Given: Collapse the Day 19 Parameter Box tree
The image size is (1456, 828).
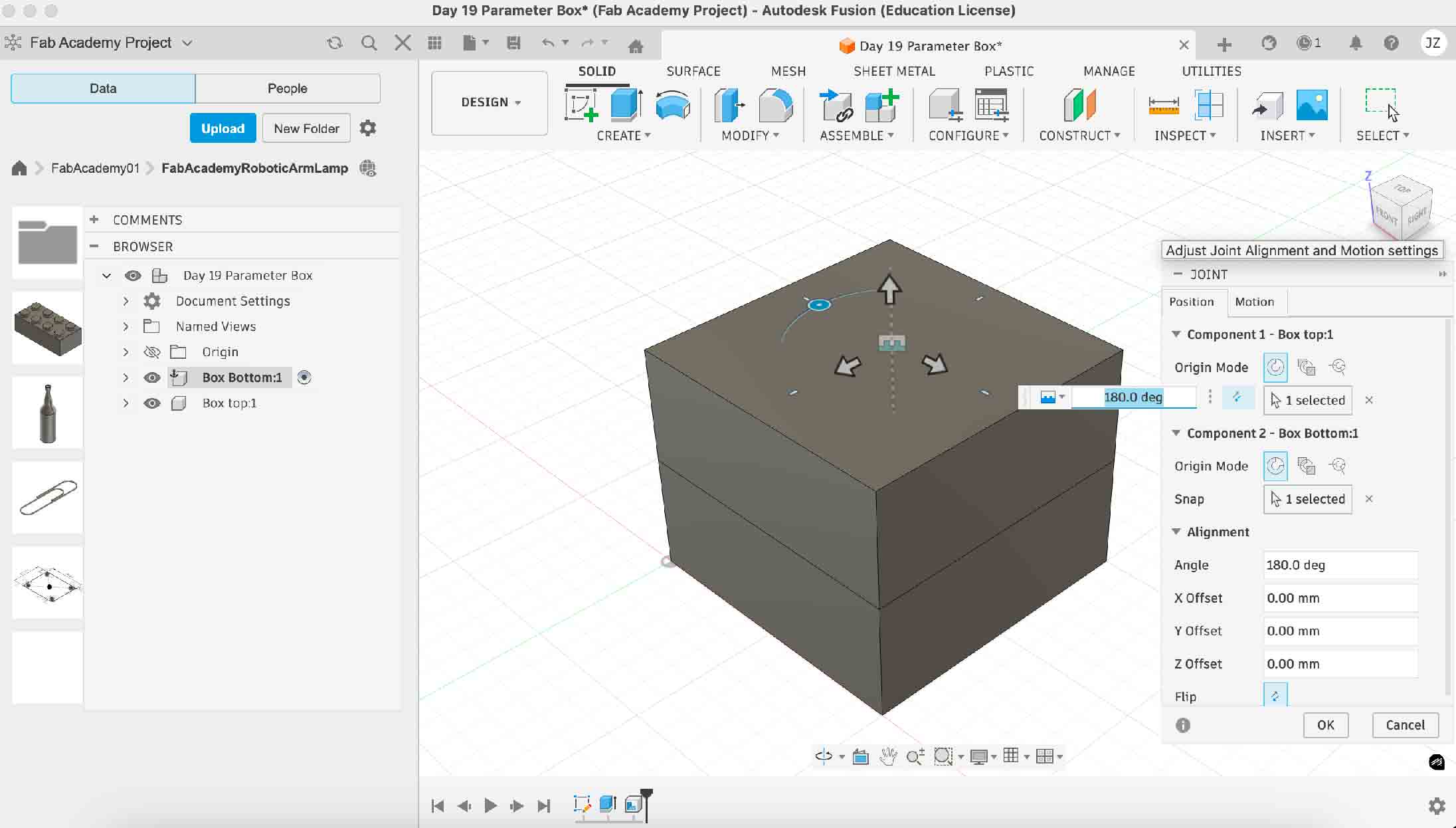Looking at the screenshot, I should pyautogui.click(x=106, y=275).
